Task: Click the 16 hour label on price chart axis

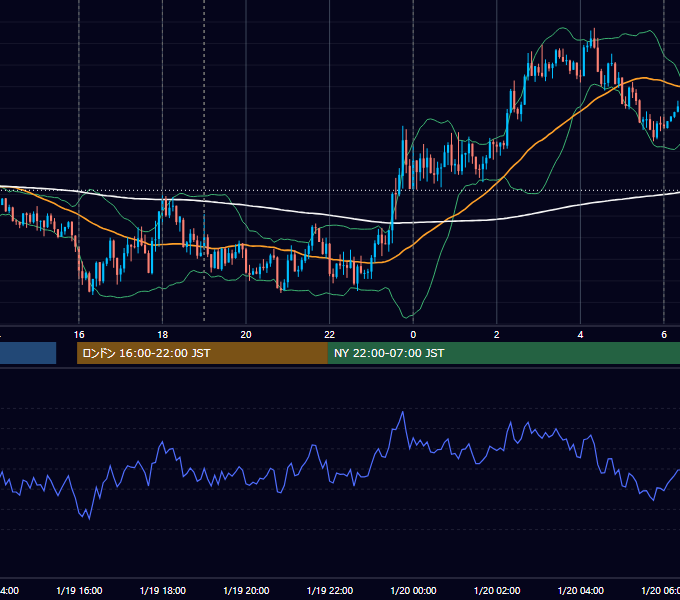Action: click(x=79, y=335)
